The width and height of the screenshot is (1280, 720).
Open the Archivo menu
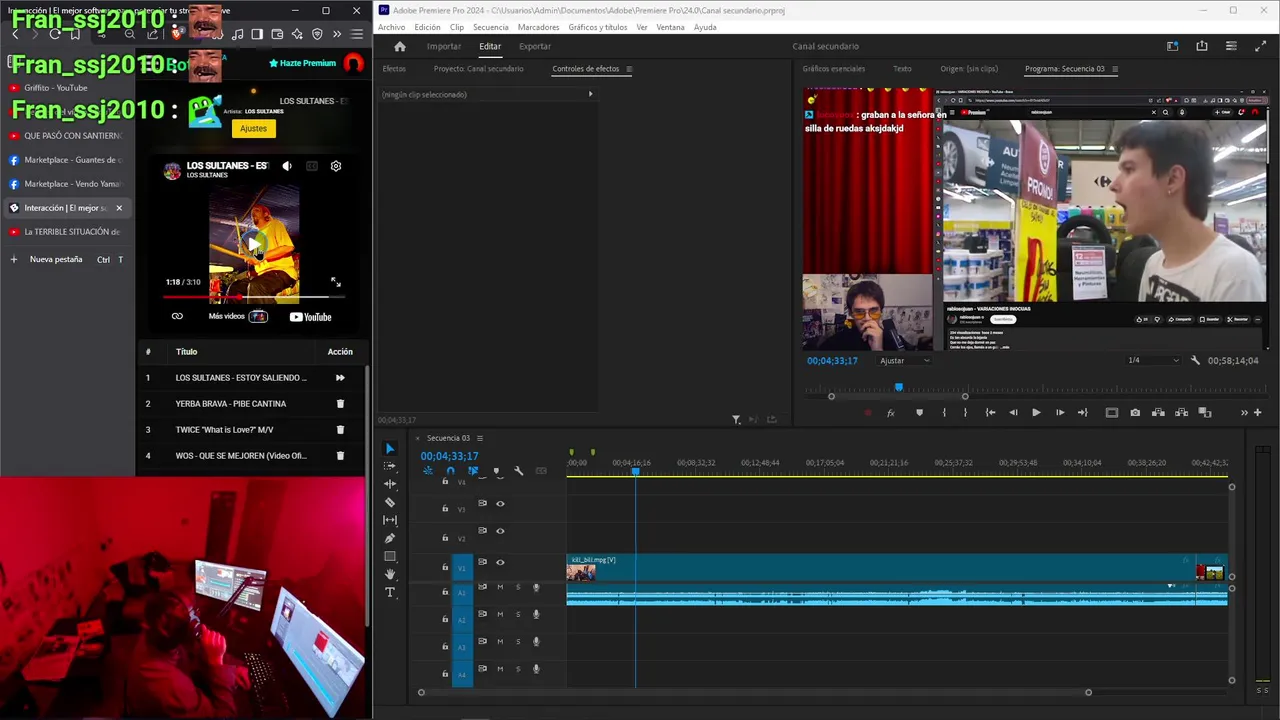click(x=391, y=27)
